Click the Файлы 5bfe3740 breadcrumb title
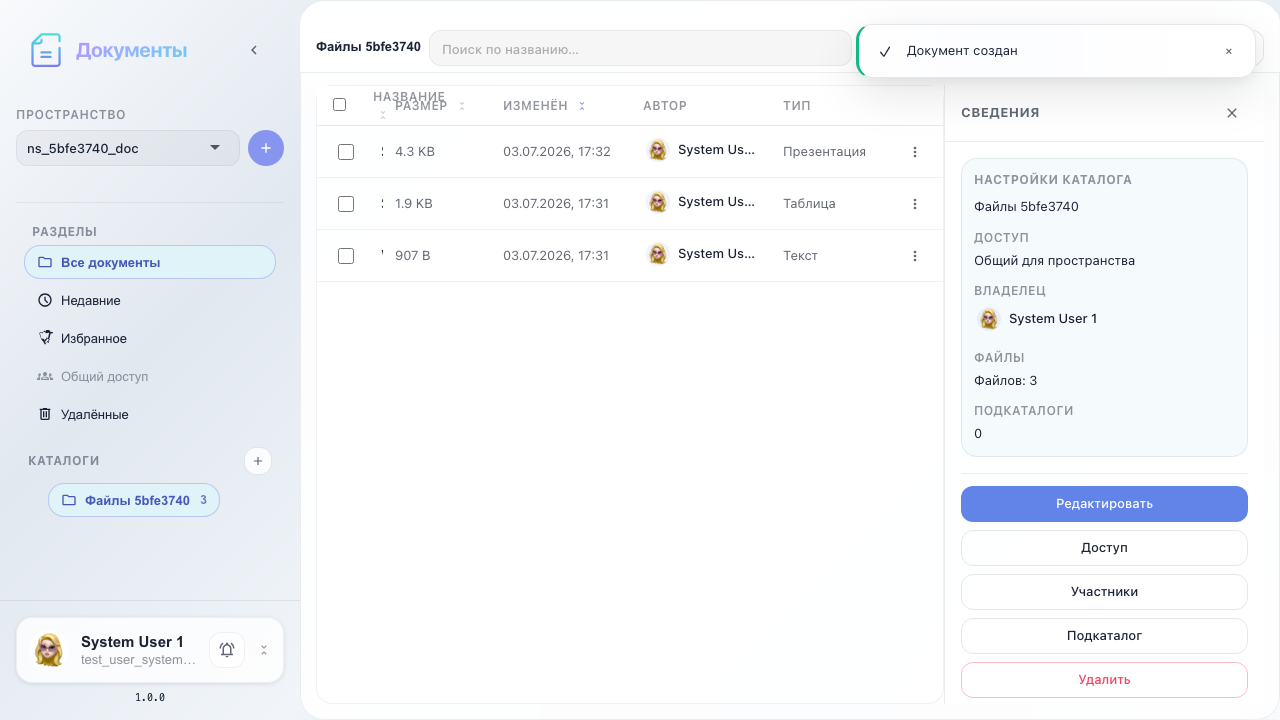This screenshot has width=1280, height=720. [x=368, y=47]
